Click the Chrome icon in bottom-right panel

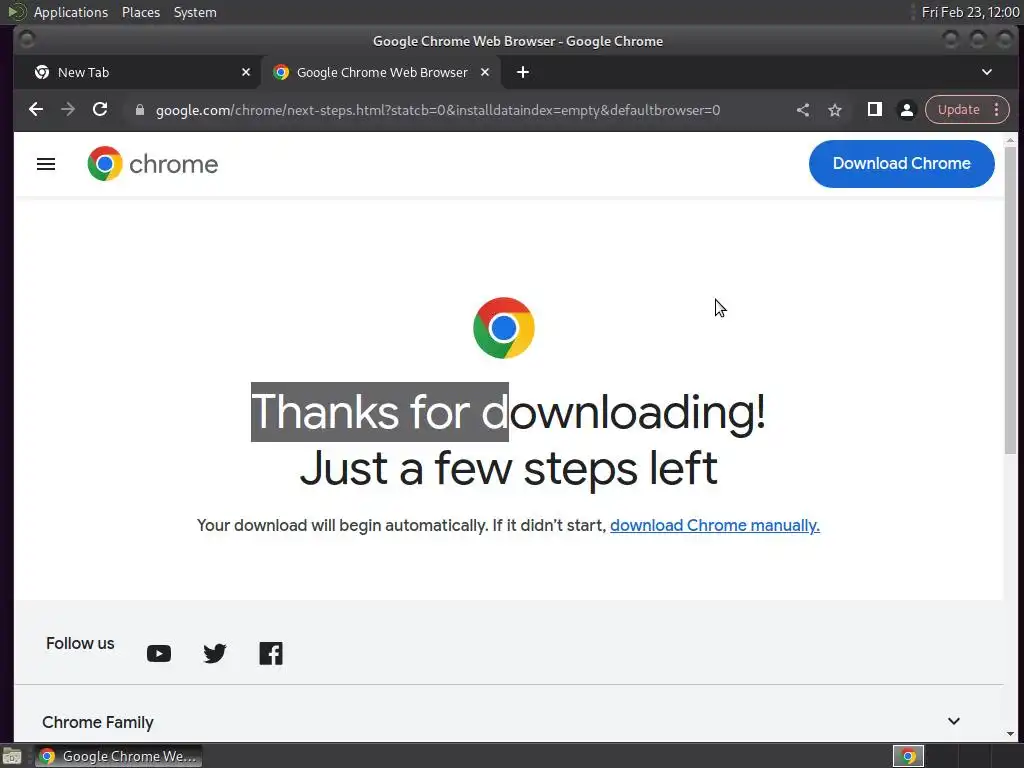coord(908,756)
